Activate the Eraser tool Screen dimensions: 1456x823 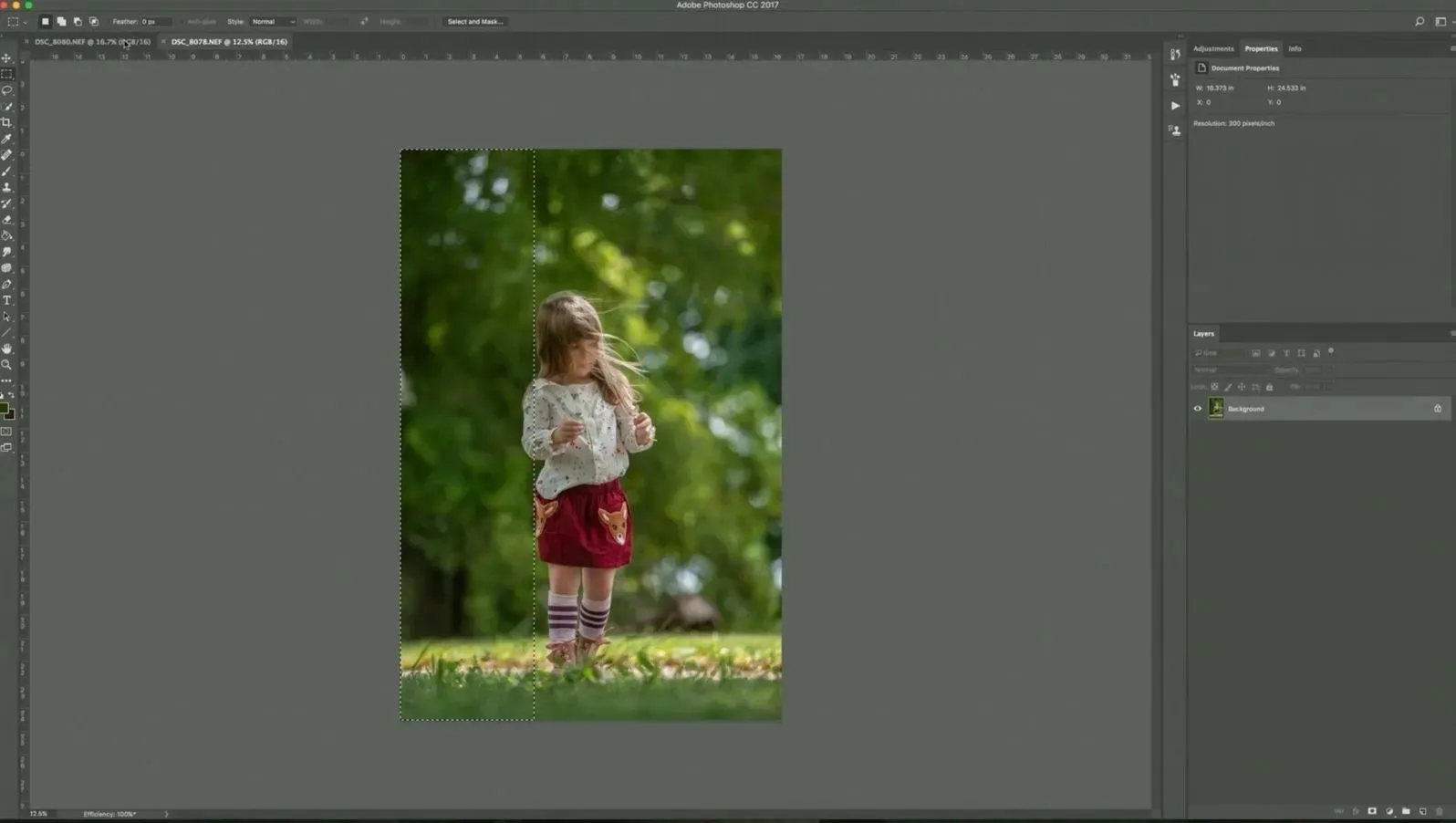coord(6,220)
